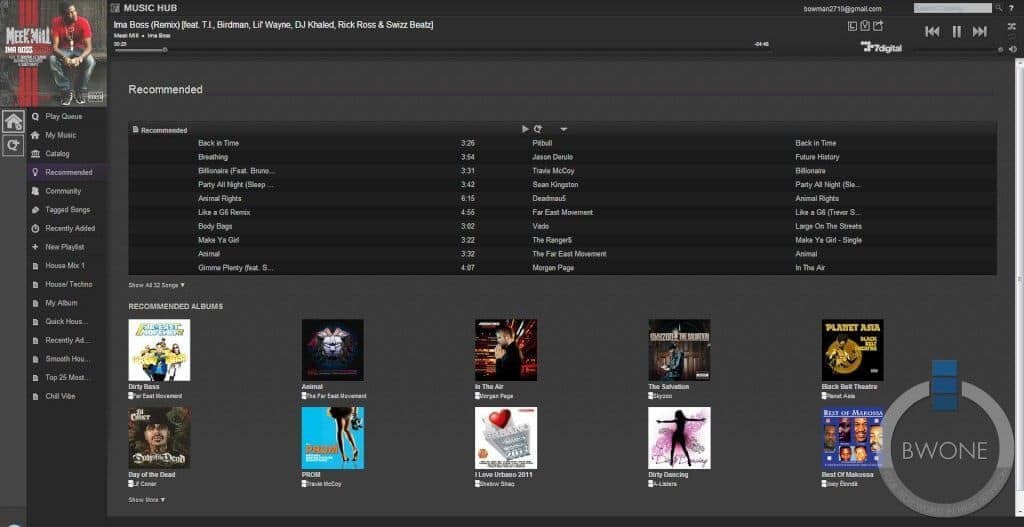Image resolution: width=1024 pixels, height=527 pixels.
Task: Create a New Playlist from the sidebar
Action: point(65,247)
